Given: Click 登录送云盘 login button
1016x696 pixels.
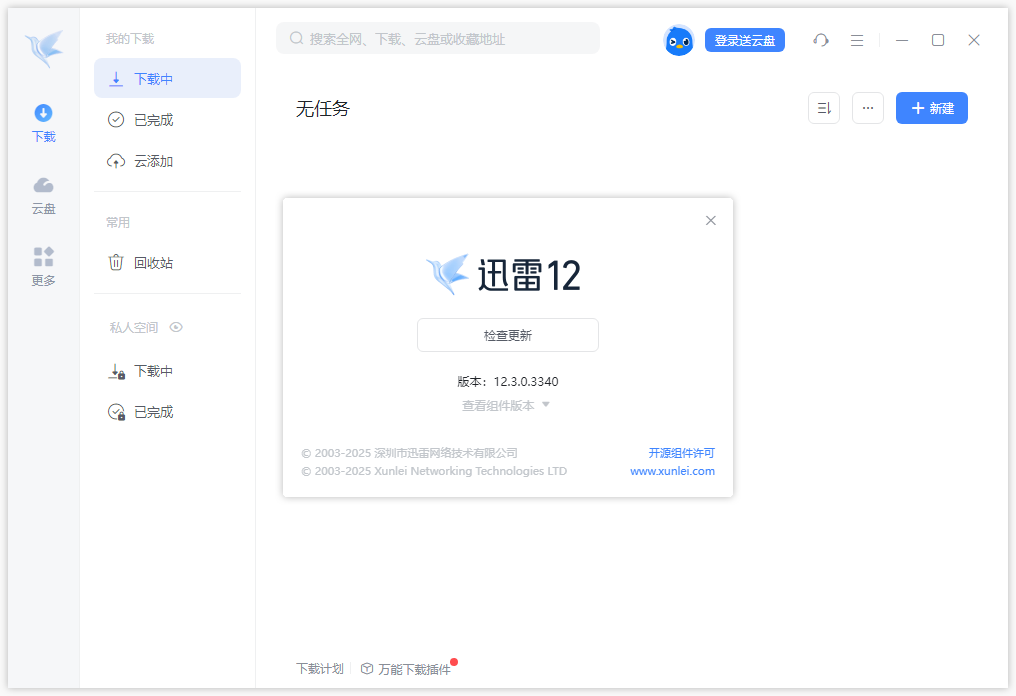Looking at the screenshot, I should pos(745,40).
